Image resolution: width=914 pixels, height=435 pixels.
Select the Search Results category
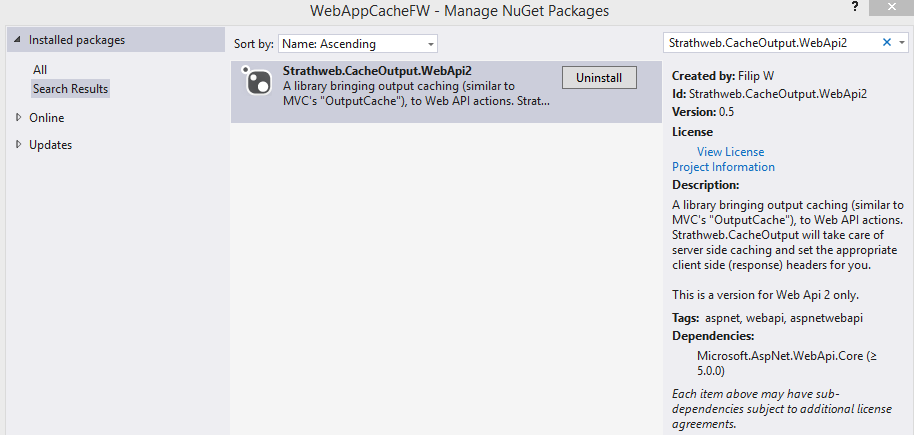(x=70, y=89)
